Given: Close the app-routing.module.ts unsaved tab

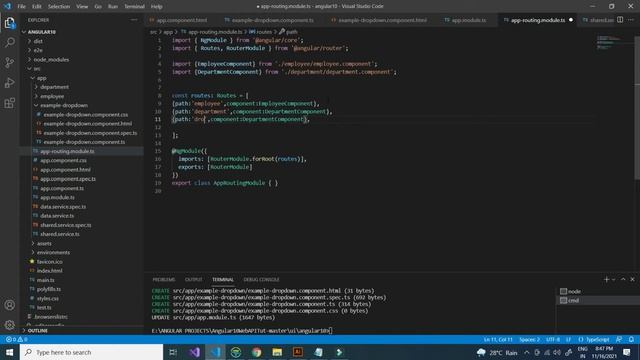Looking at the screenshot, I should [571, 20].
